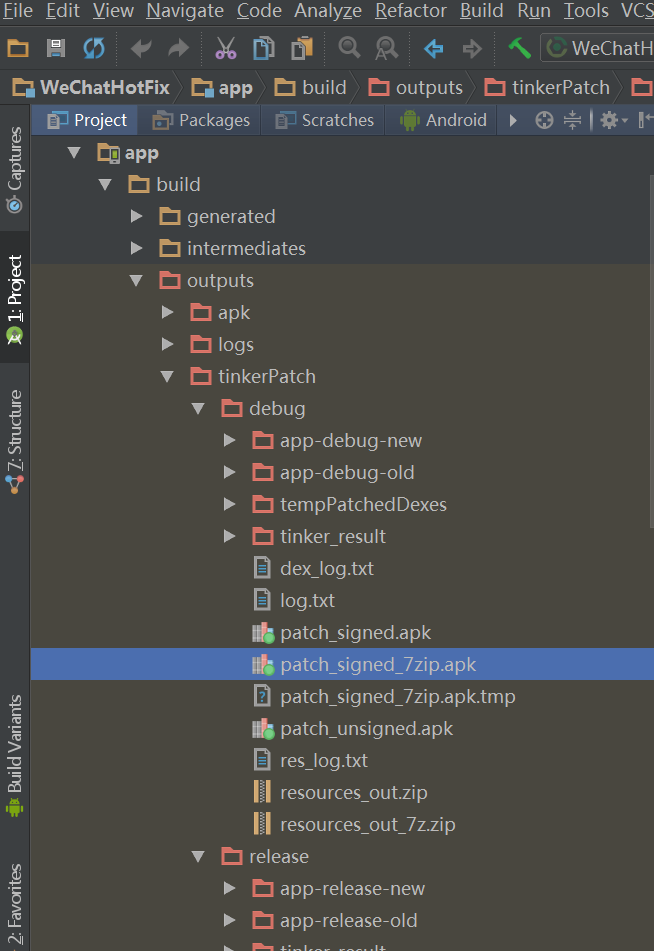Open the Captures side tool window
Screen dimensions: 654x951
coord(15,169)
